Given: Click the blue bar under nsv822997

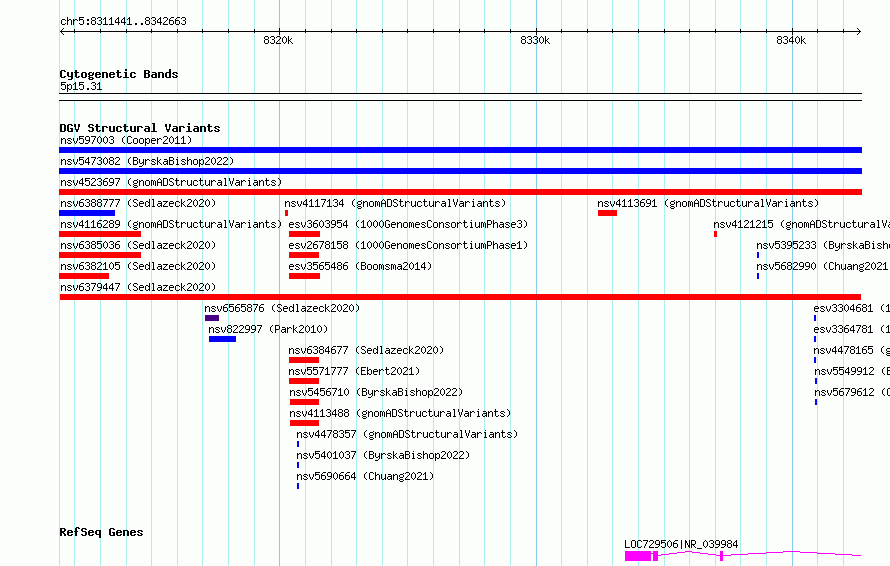Looking at the screenshot, I should click(x=222, y=339).
